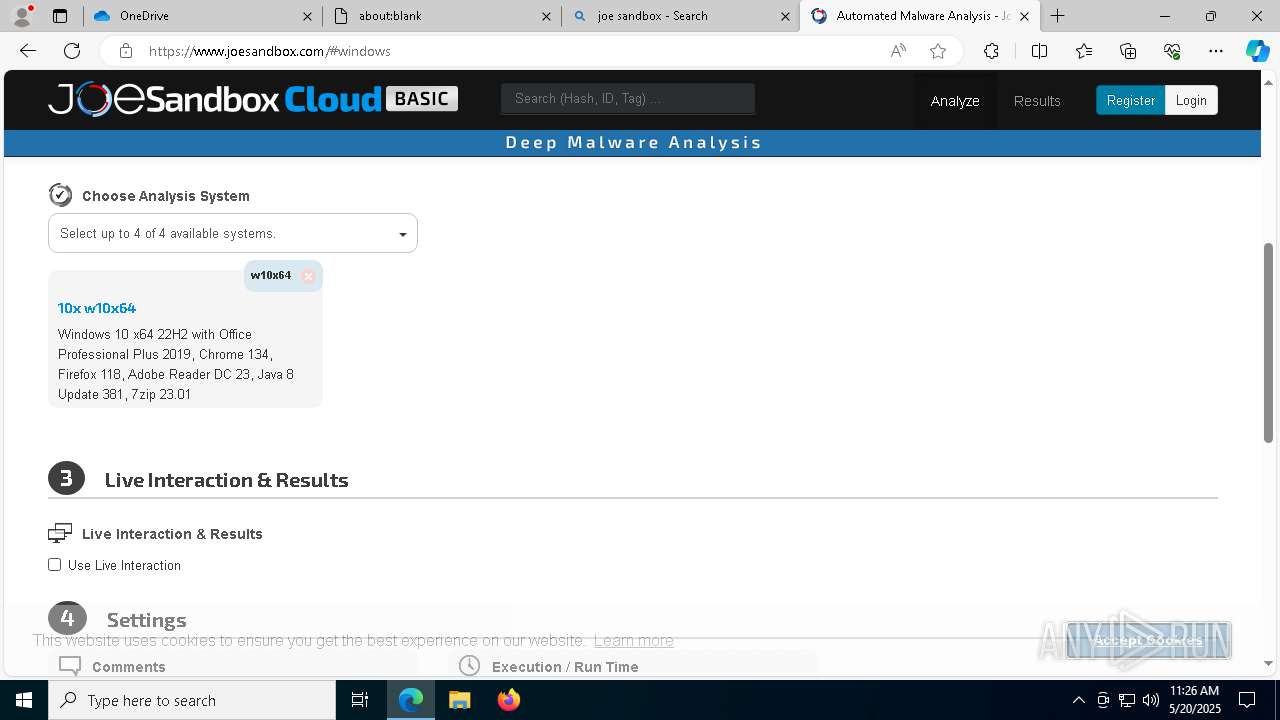Open the taskbar clock and date
The height and width of the screenshot is (720, 1280).
[1194, 700]
